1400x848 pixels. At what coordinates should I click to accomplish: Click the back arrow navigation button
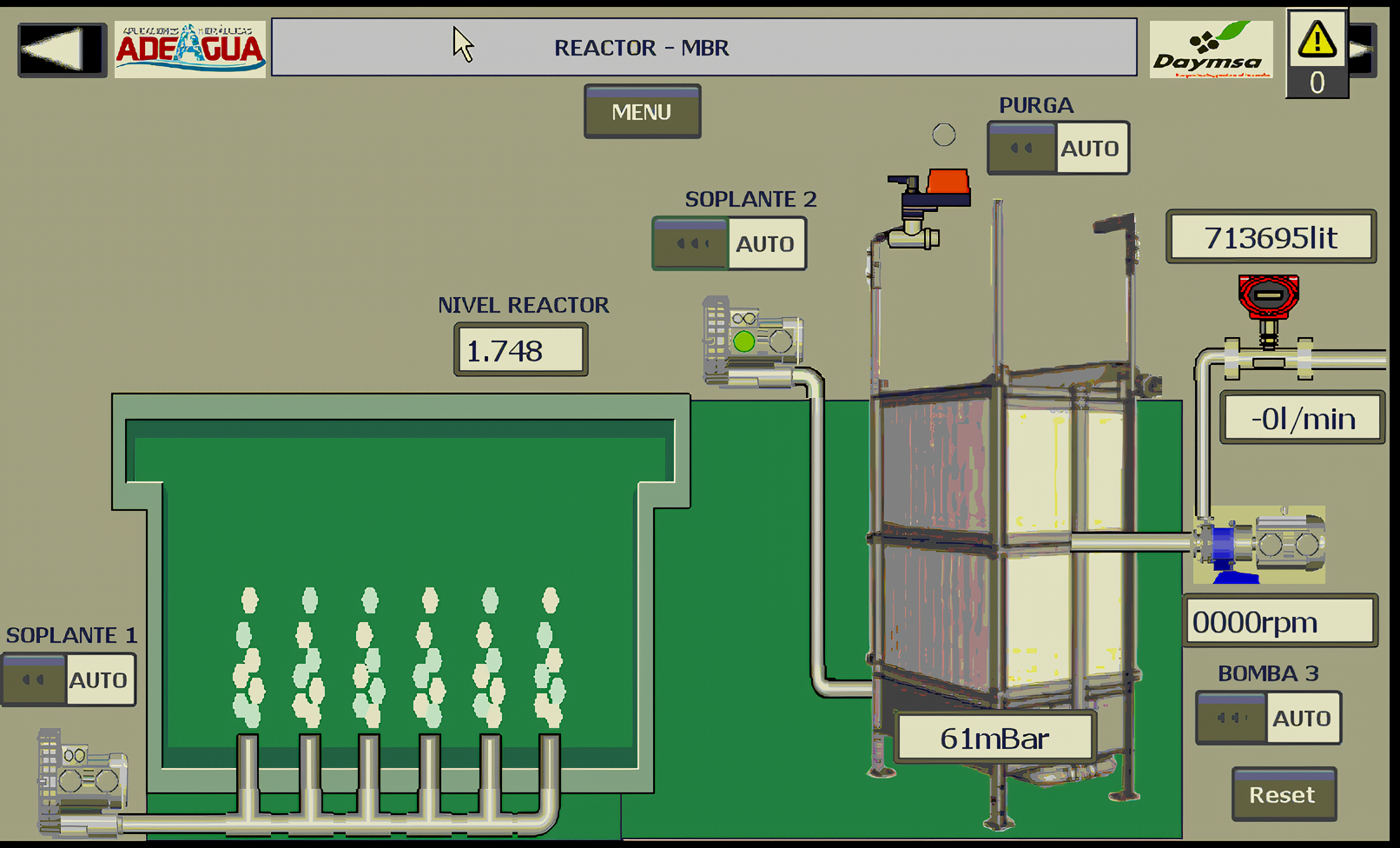point(62,50)
